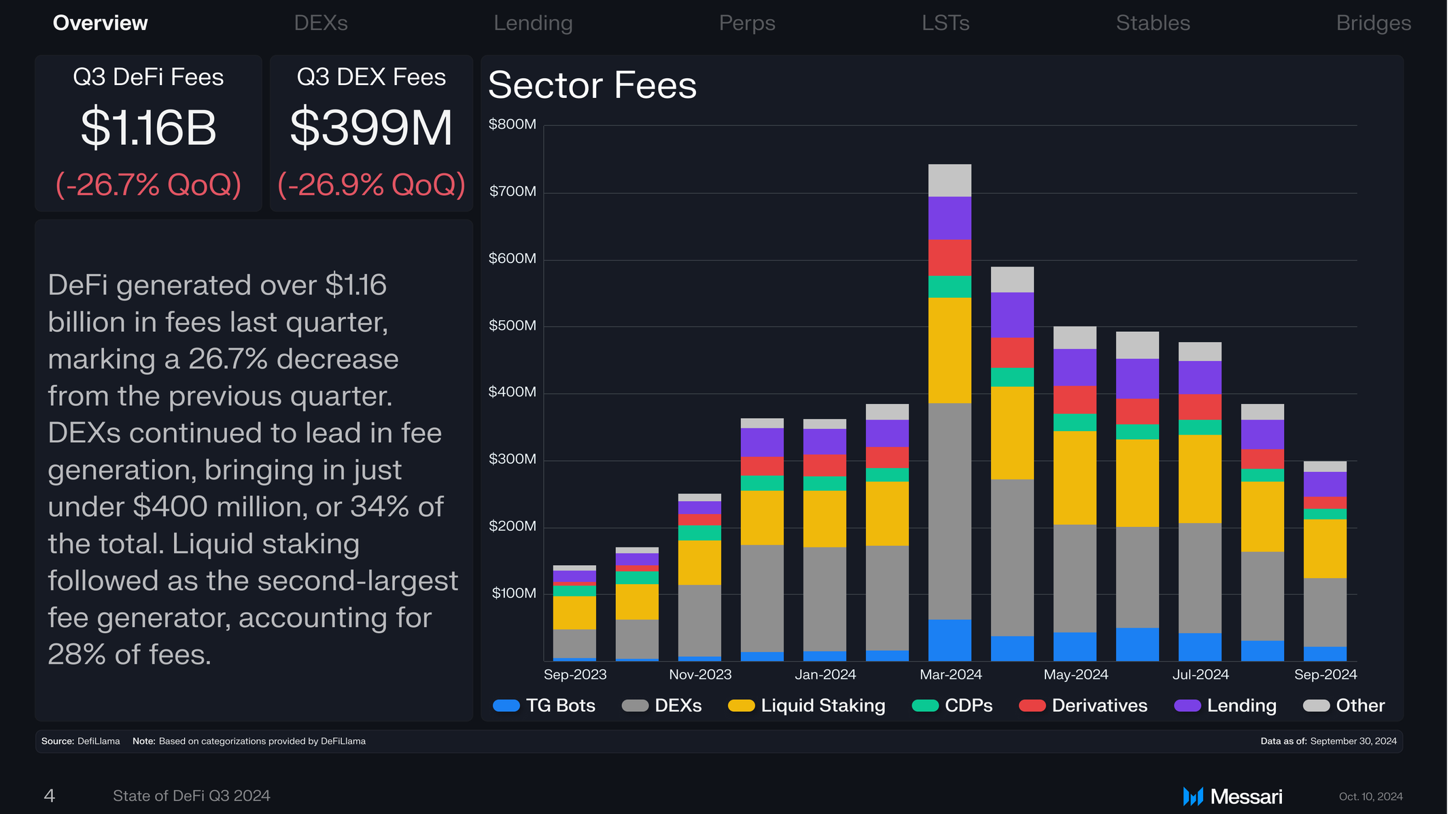Click the Nov-2023 x-axis label
This screenshot has width=1456, height=814.
[x=700, y=675]
